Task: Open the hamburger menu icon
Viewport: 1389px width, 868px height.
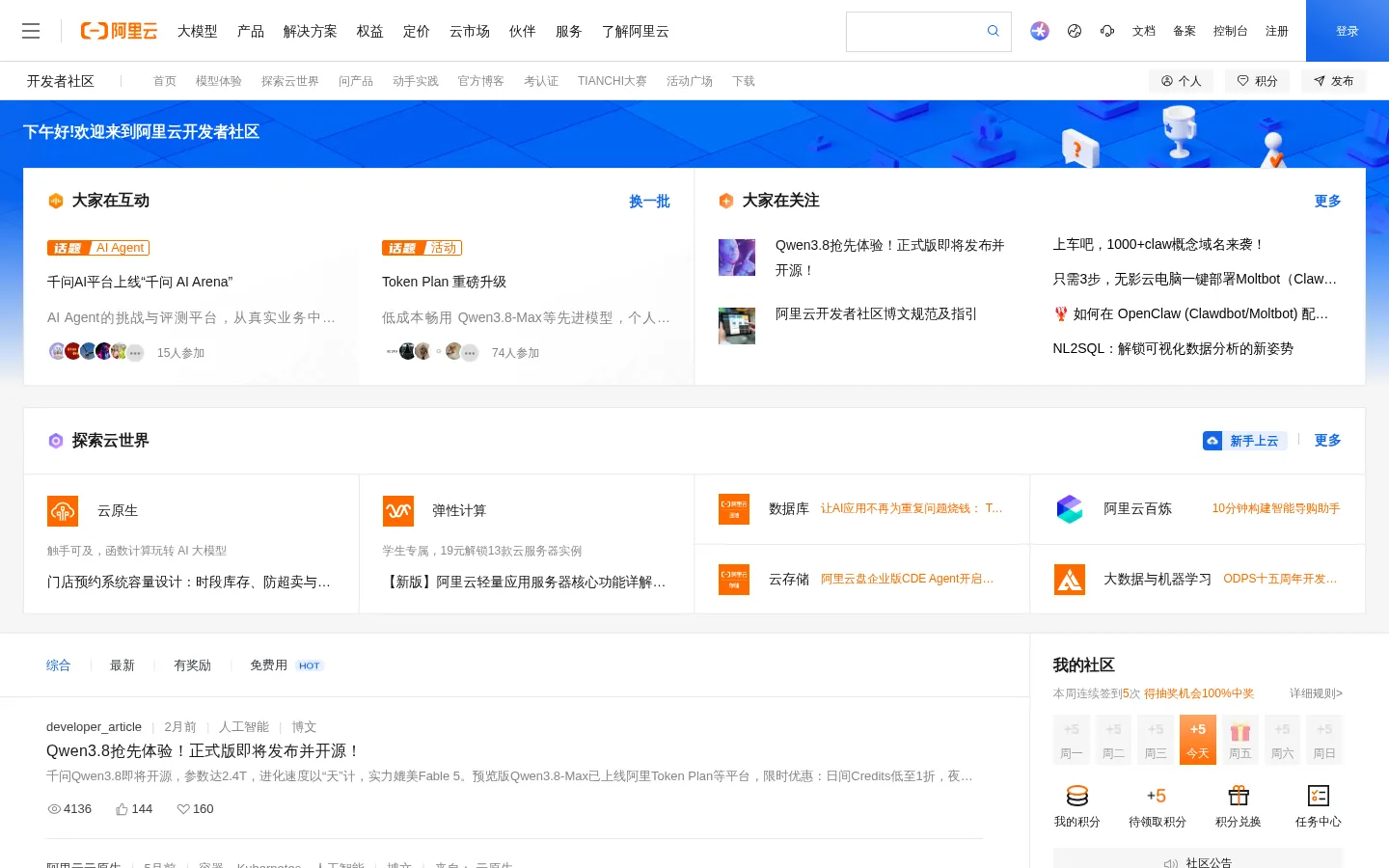Action: point(31,31)
